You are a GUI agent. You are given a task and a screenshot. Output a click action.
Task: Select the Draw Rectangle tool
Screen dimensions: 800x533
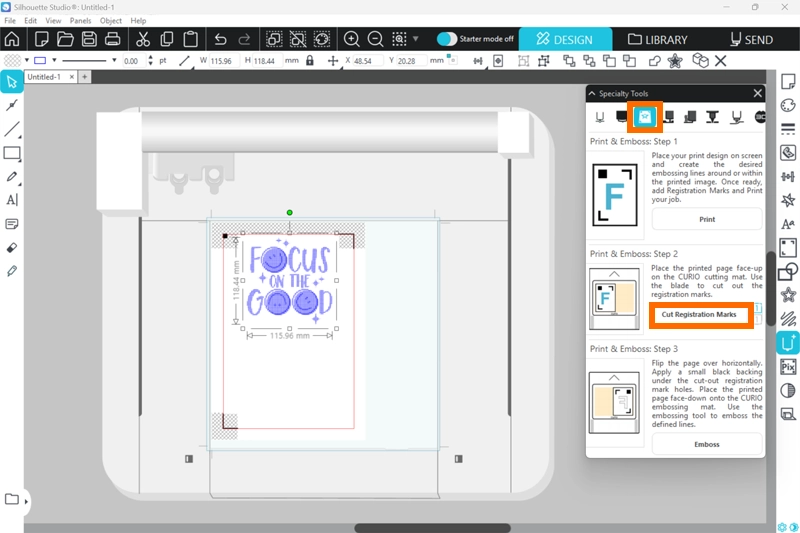click(12, 153)
